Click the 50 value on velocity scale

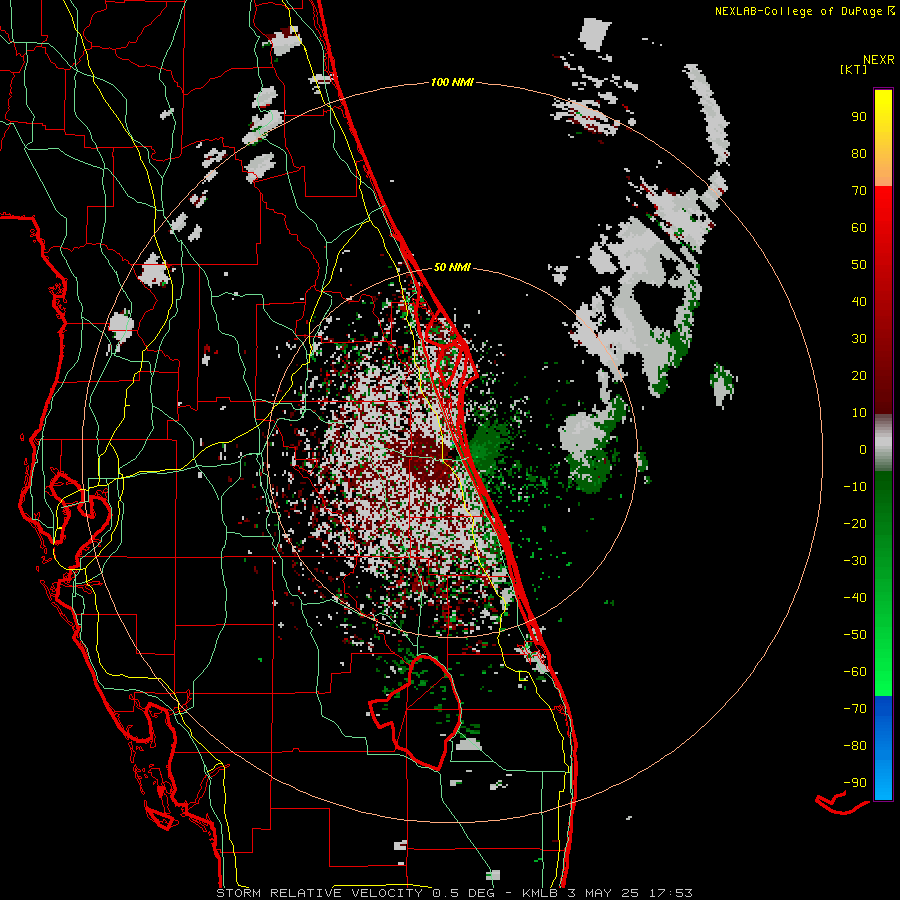click(859, 265)
